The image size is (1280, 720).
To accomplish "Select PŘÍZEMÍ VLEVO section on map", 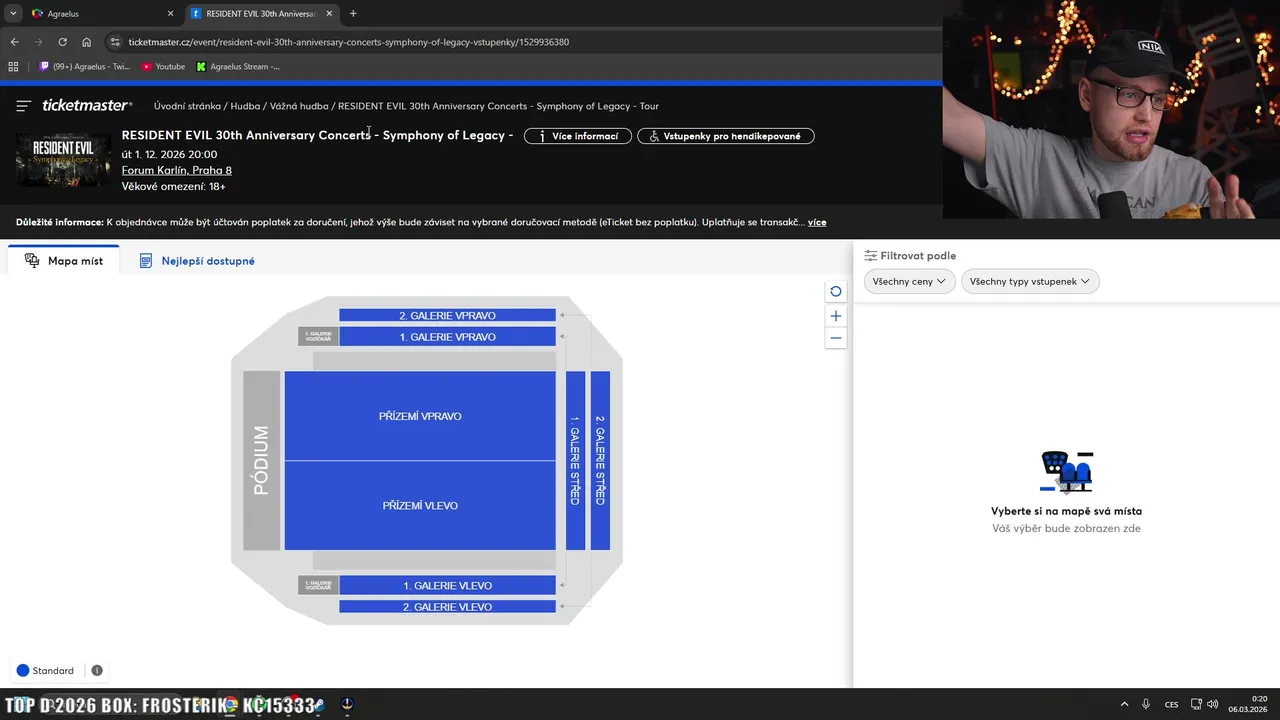I will [x=420, y=506].
